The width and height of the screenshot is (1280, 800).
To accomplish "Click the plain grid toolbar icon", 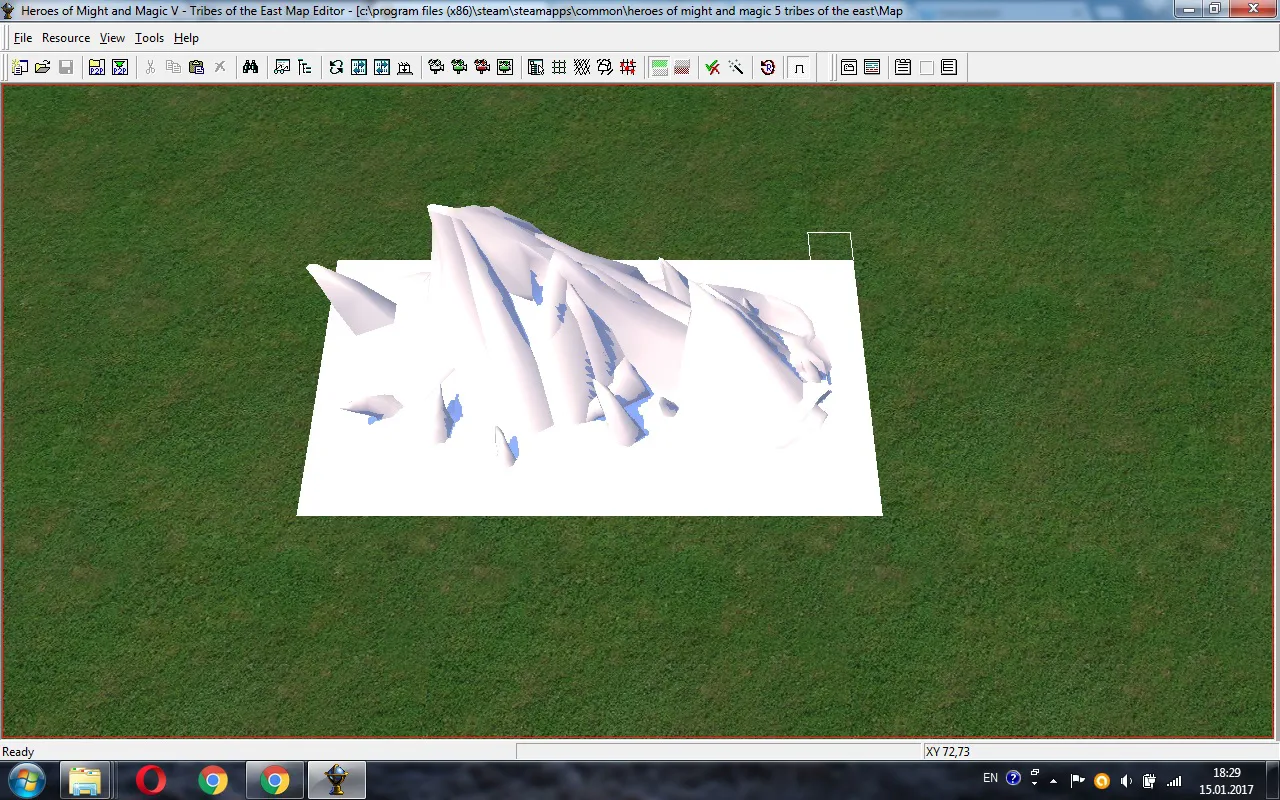I will point(559,67).
